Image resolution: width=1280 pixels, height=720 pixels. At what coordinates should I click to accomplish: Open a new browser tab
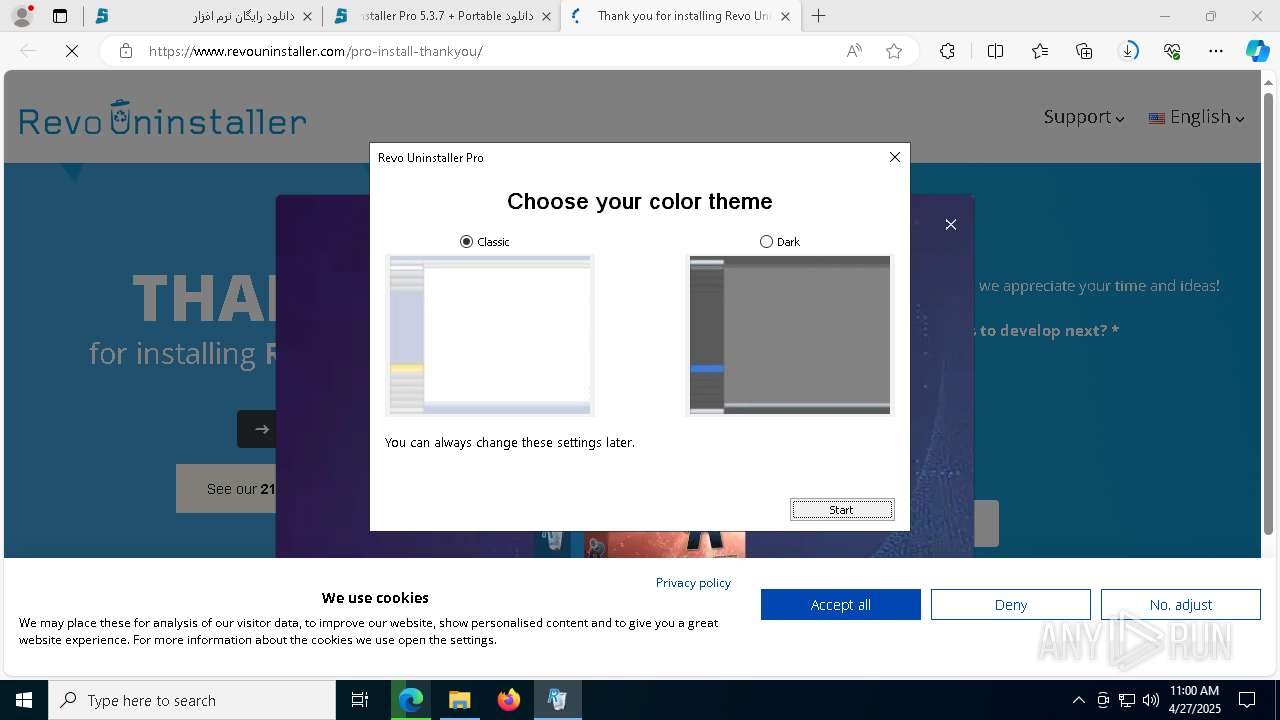click(x=819, y=16)
